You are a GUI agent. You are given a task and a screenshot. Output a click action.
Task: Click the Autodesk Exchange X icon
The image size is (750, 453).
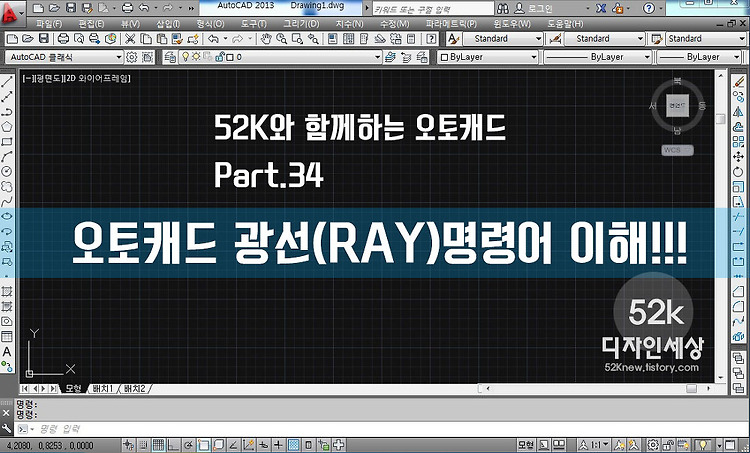pyautogui.click(x=602, y=8)
